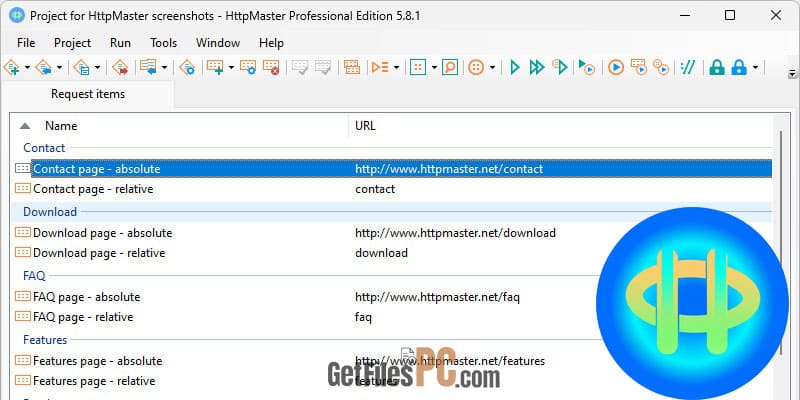This screenshot has height=400, width=800.
Task: Click the blue padlock icon
Action: tap(739, 67)
